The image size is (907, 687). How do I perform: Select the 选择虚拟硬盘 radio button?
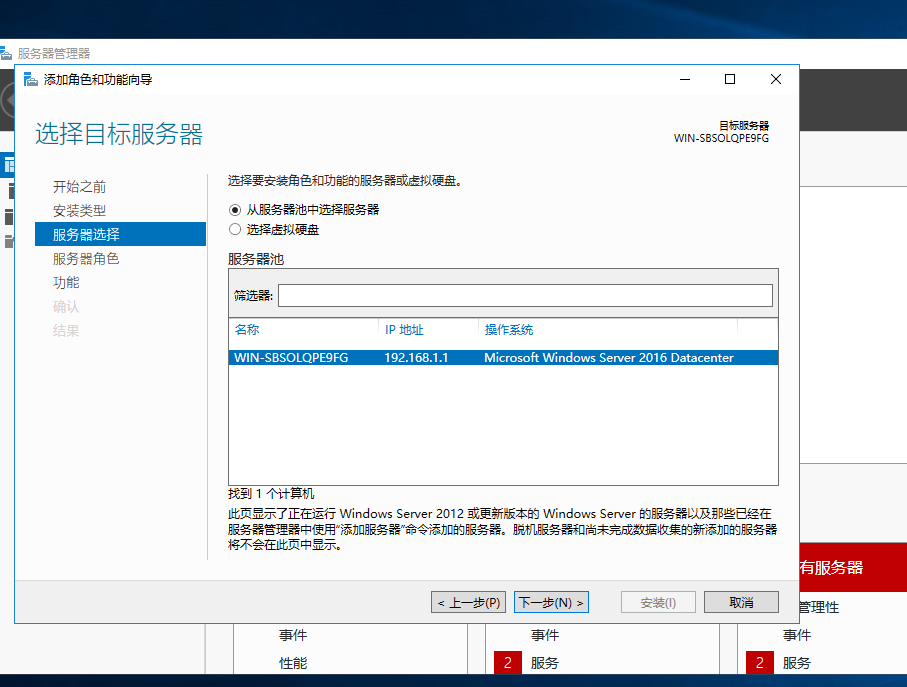234,229
